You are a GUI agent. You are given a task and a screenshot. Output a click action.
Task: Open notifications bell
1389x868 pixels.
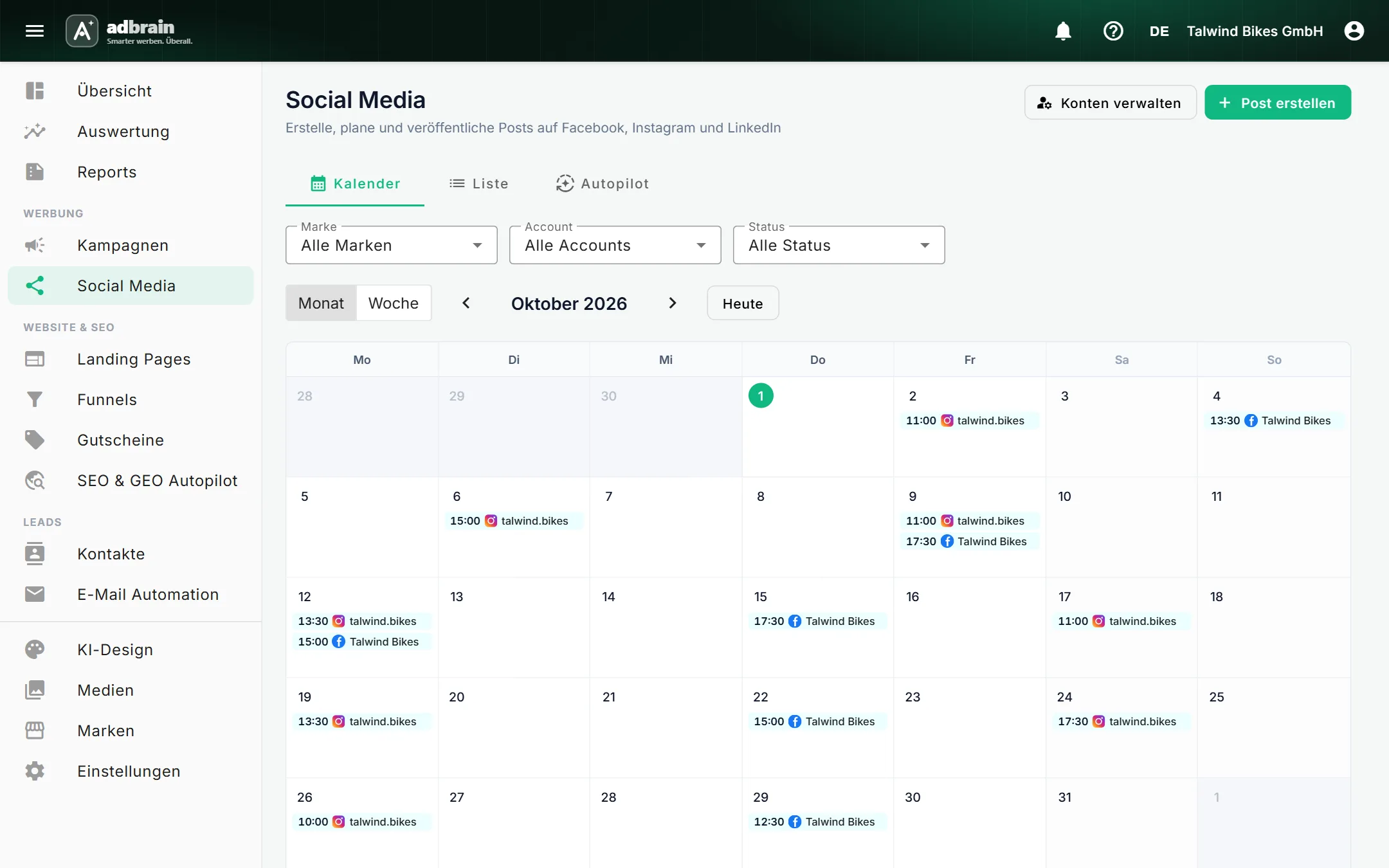click(1063, 31)
